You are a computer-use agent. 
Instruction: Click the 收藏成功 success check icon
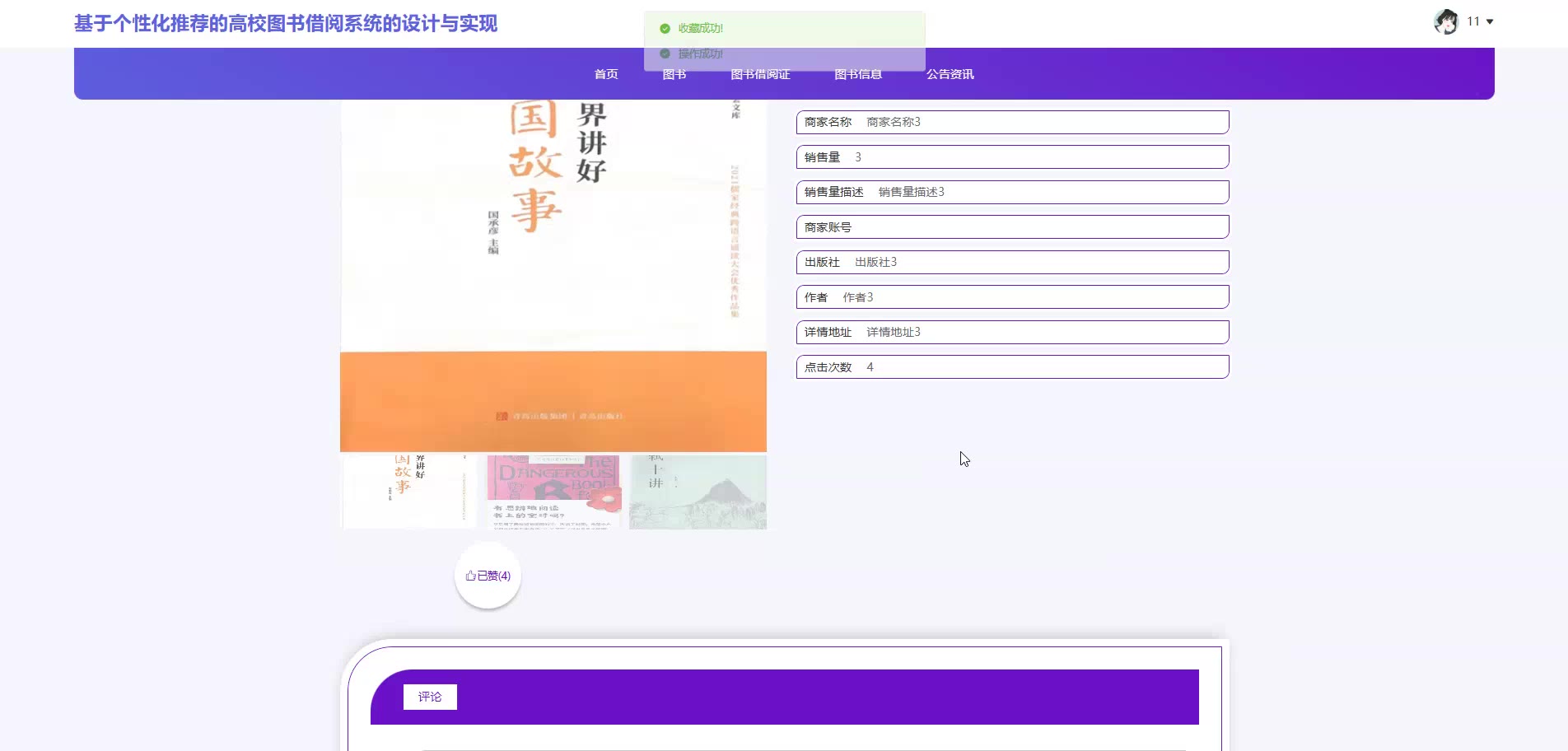point(665,28)
